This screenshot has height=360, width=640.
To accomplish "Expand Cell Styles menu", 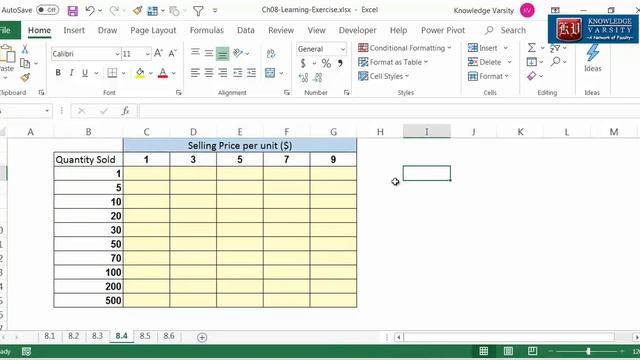I will tap(384, 76).
